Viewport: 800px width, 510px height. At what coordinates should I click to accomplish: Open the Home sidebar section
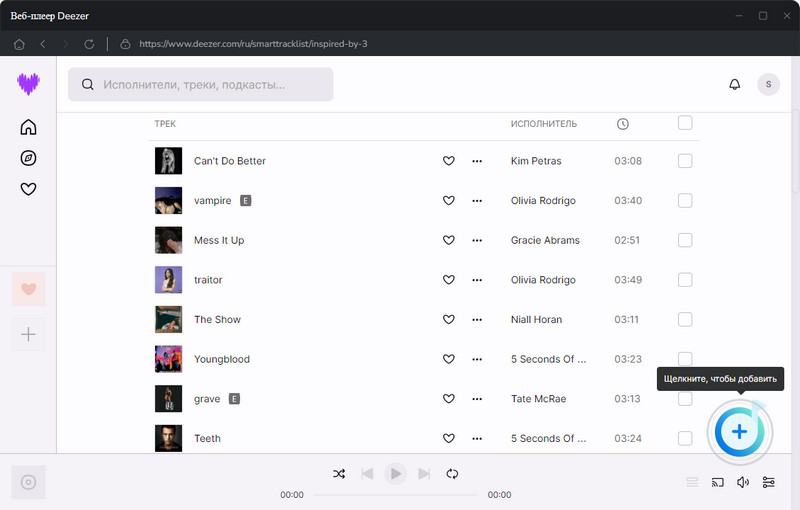pos(28,127)
